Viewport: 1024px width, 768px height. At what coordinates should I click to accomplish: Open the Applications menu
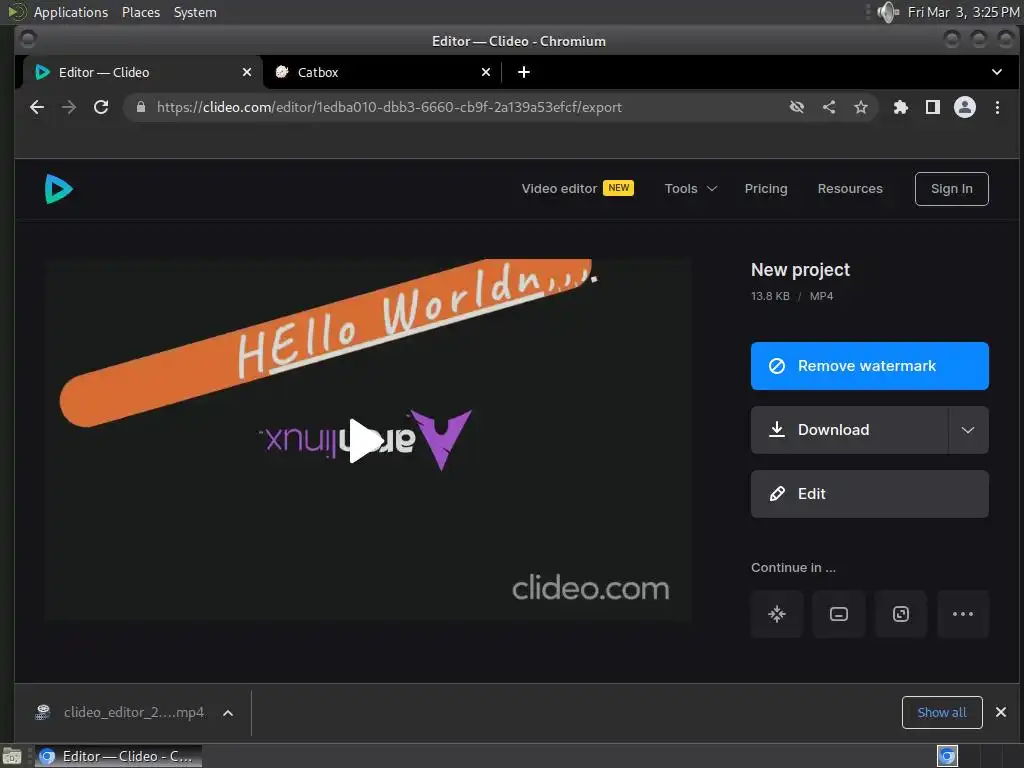coord(71,12)
